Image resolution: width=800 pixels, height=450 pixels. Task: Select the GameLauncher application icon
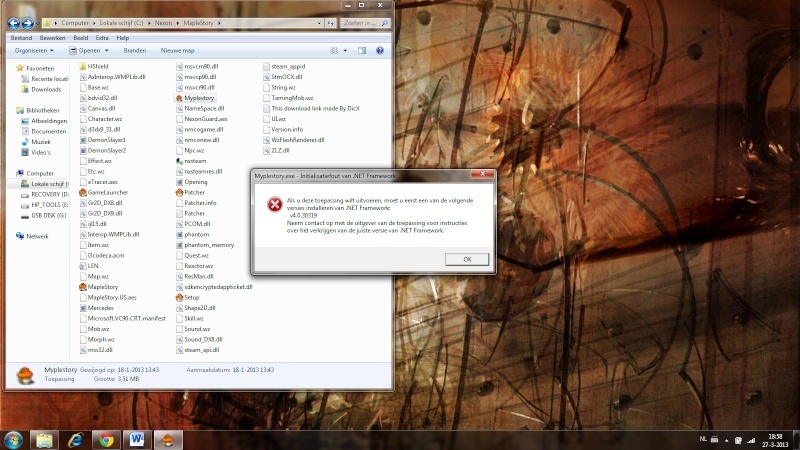[x=83, y=192]
